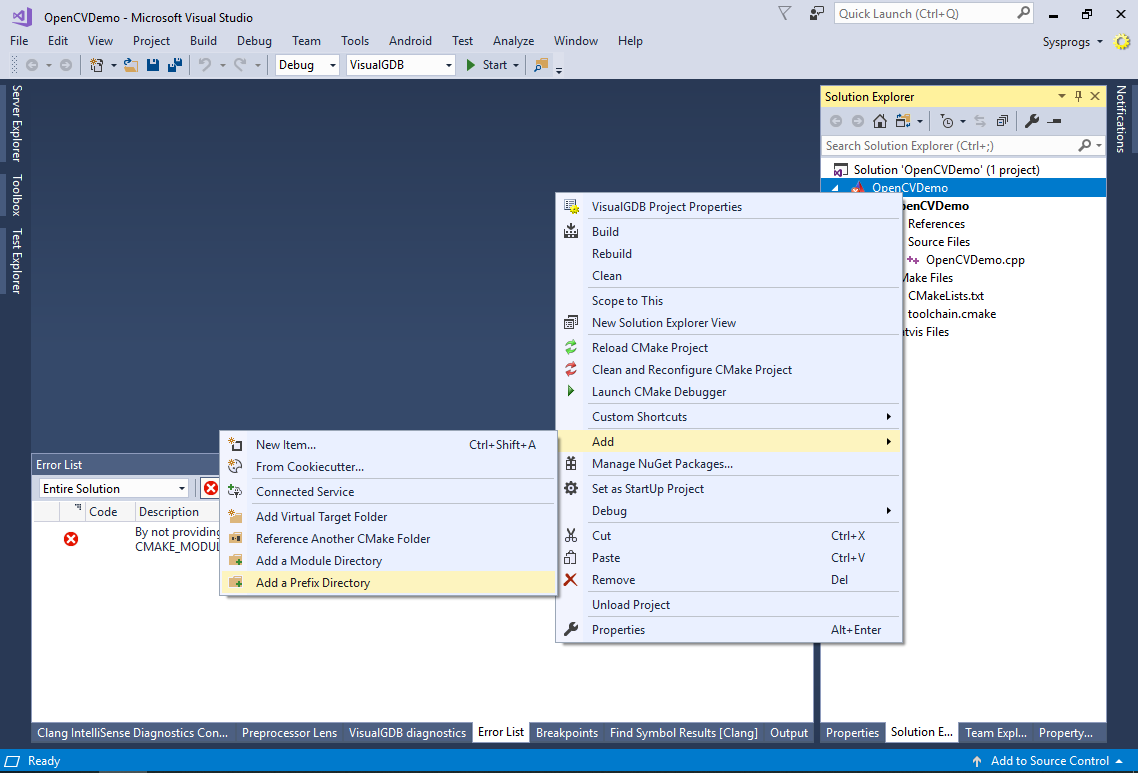Click the Navigate Backward toolbar icon

click(x=32, y=65)
